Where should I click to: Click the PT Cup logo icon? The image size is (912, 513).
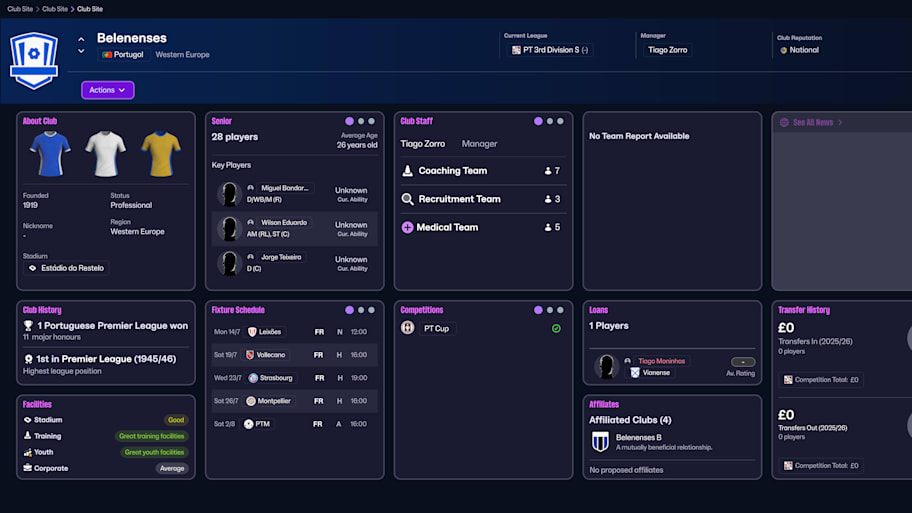[408, 328]
